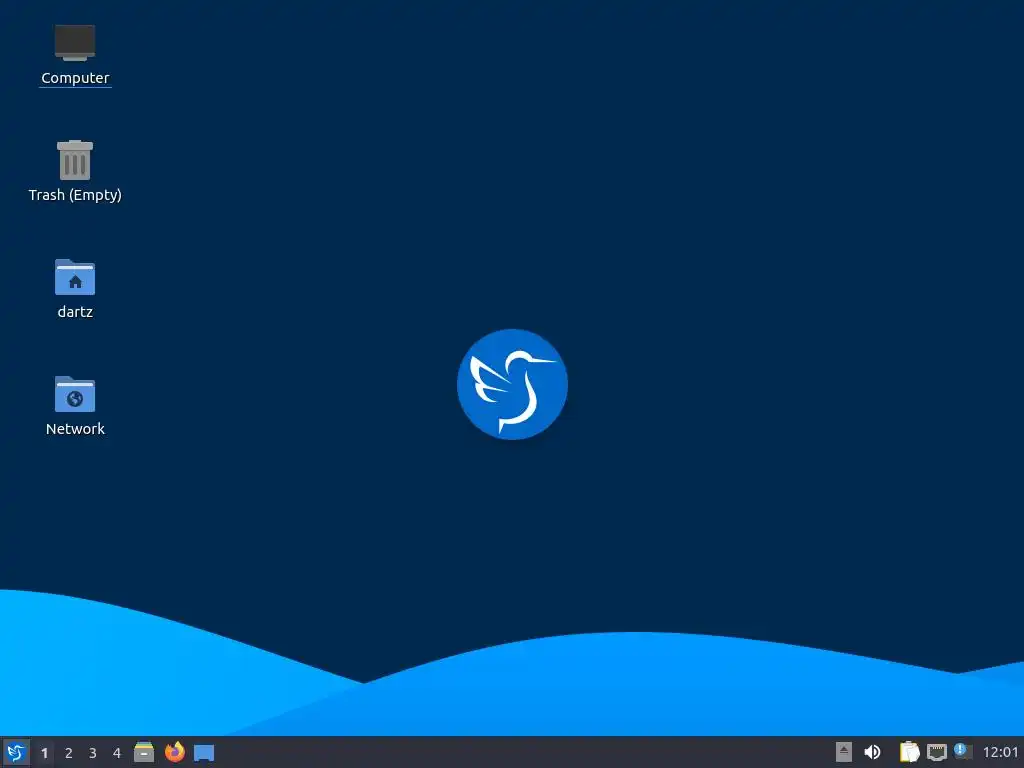Viewport: 1024px width, 768px height.
Task: Open the removable media eject applet
Action: 844,752
